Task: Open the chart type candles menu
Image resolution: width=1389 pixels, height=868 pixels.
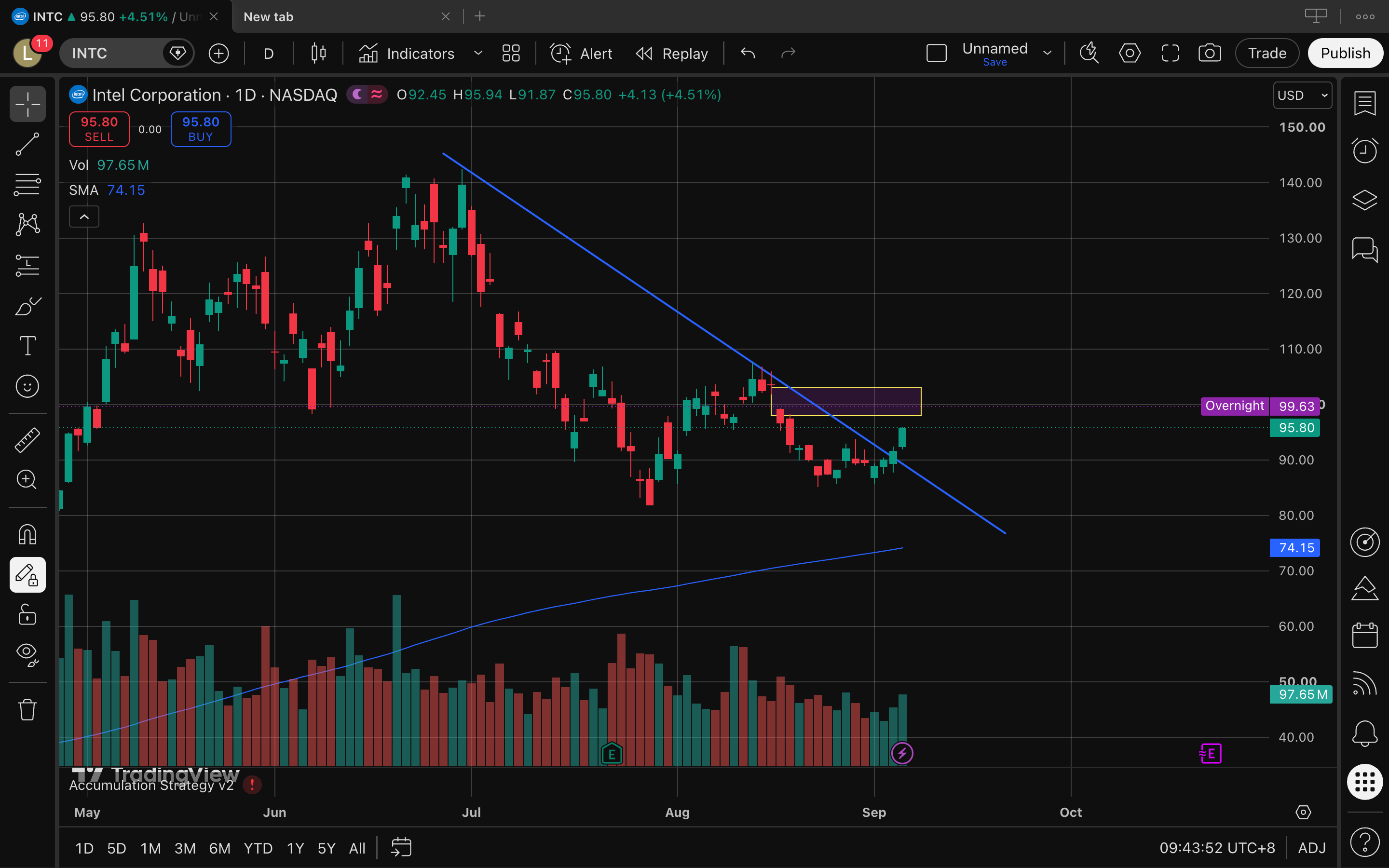Action: (x=318, y=54)
